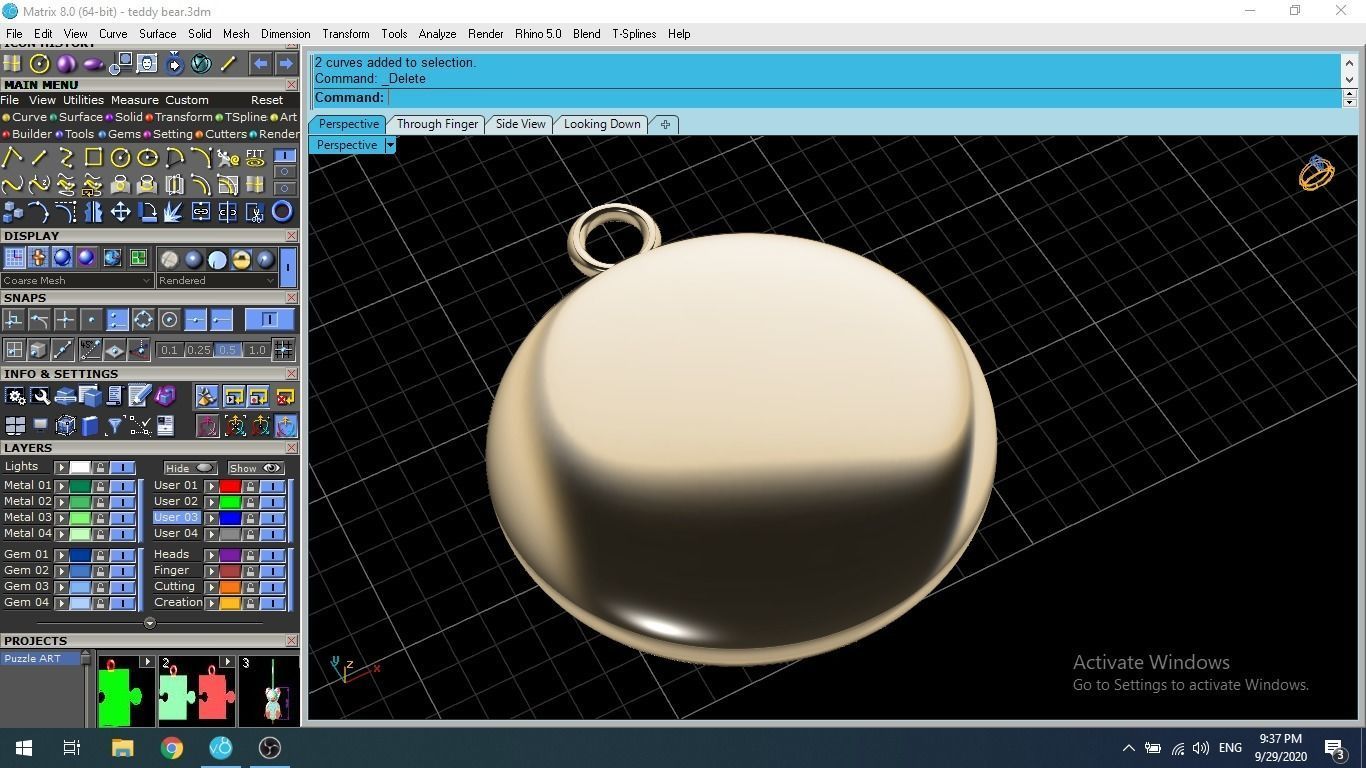The height and width of the screenshot is (768, 1366).
Task: Click the V-Ray icon in Icon History
Action: (201, 64)
